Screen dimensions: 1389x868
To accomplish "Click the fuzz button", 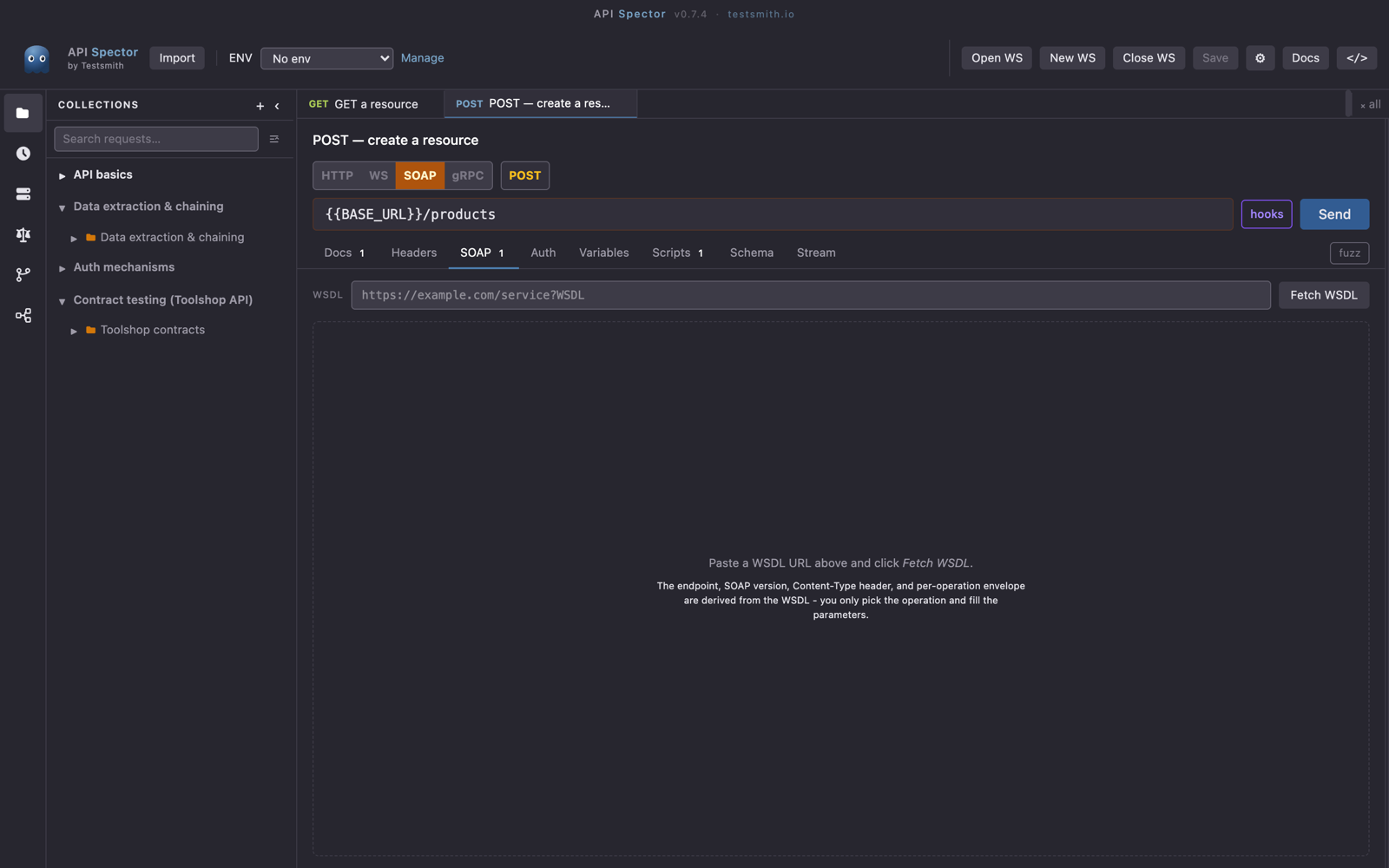I will click(x=1349, y=253).
